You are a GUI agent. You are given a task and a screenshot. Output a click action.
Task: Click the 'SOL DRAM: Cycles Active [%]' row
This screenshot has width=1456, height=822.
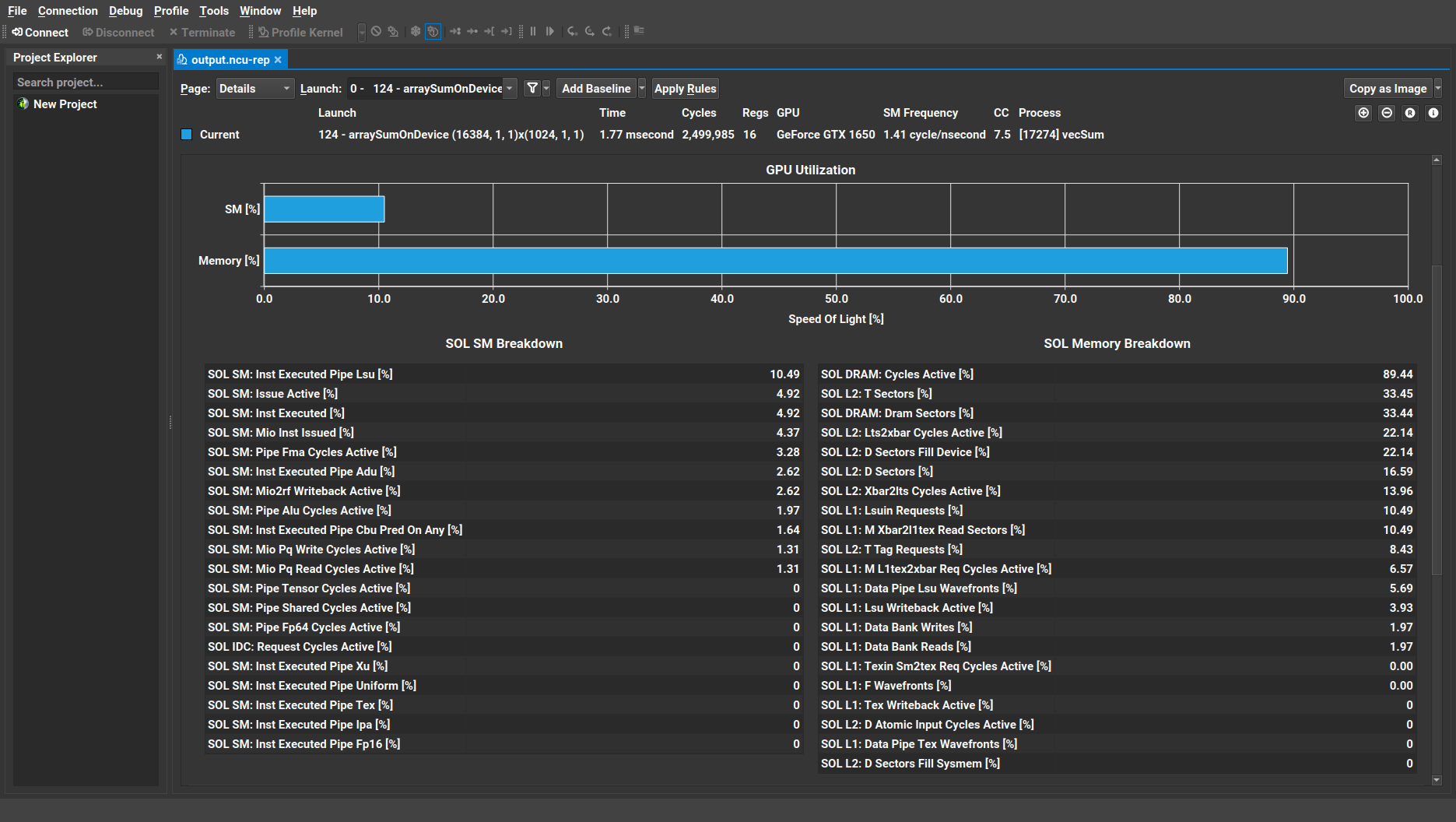click(x=1117, y=374)
